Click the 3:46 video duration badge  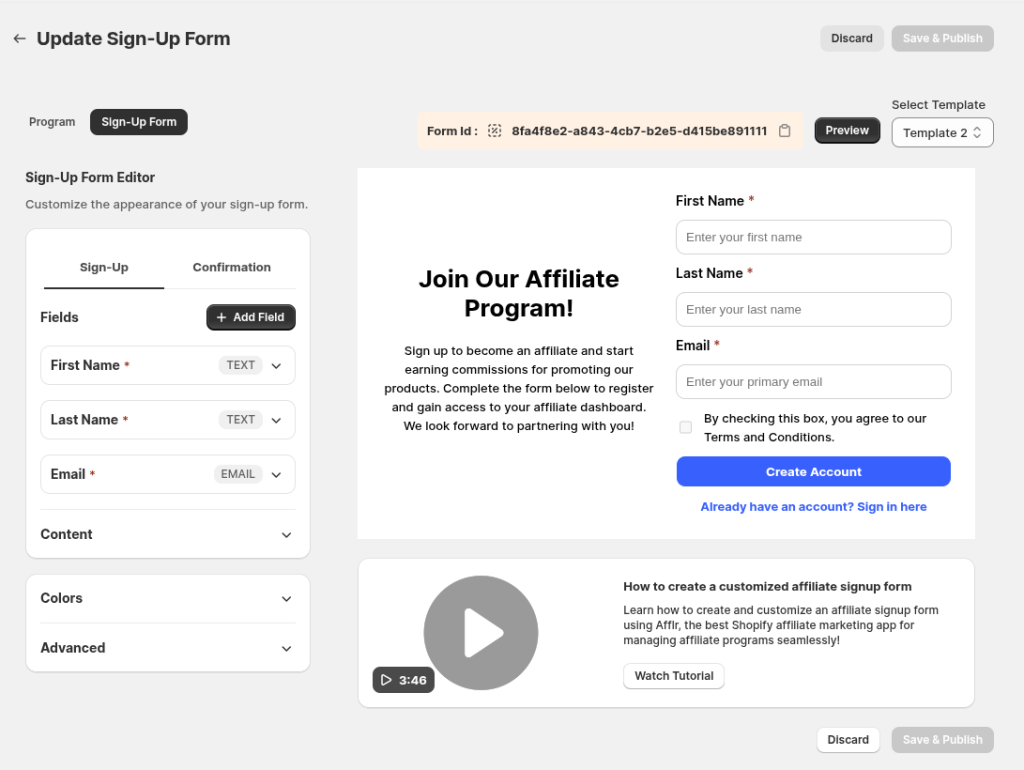pyautogui.click(x=403, y=680)
